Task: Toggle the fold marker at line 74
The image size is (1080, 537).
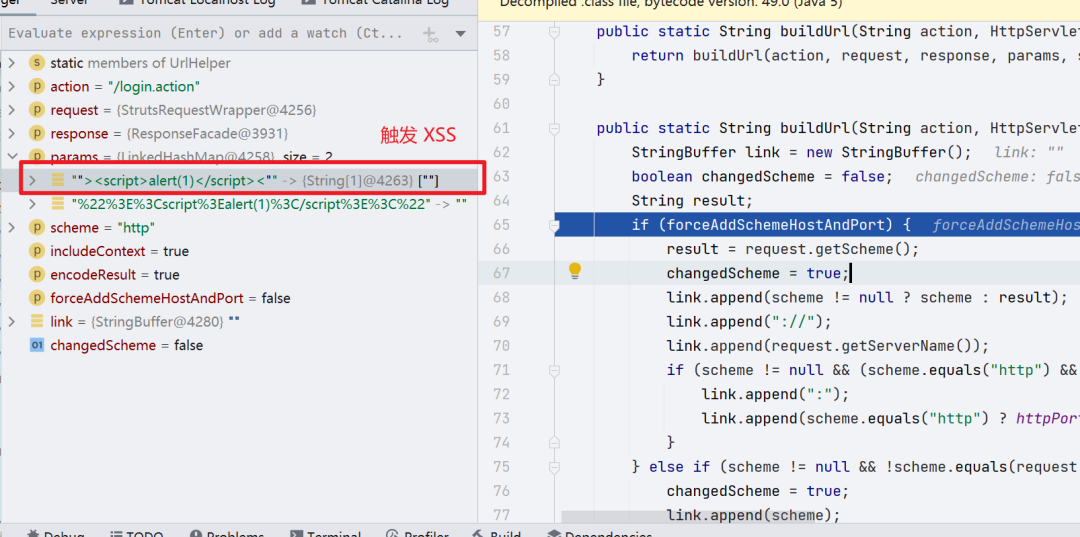Action: (x=554, y=443)
